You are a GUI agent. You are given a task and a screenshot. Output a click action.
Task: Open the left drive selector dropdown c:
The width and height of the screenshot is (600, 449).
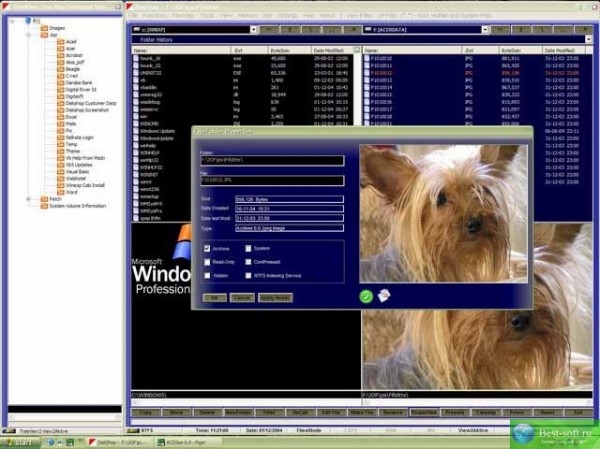coord(253,29)
